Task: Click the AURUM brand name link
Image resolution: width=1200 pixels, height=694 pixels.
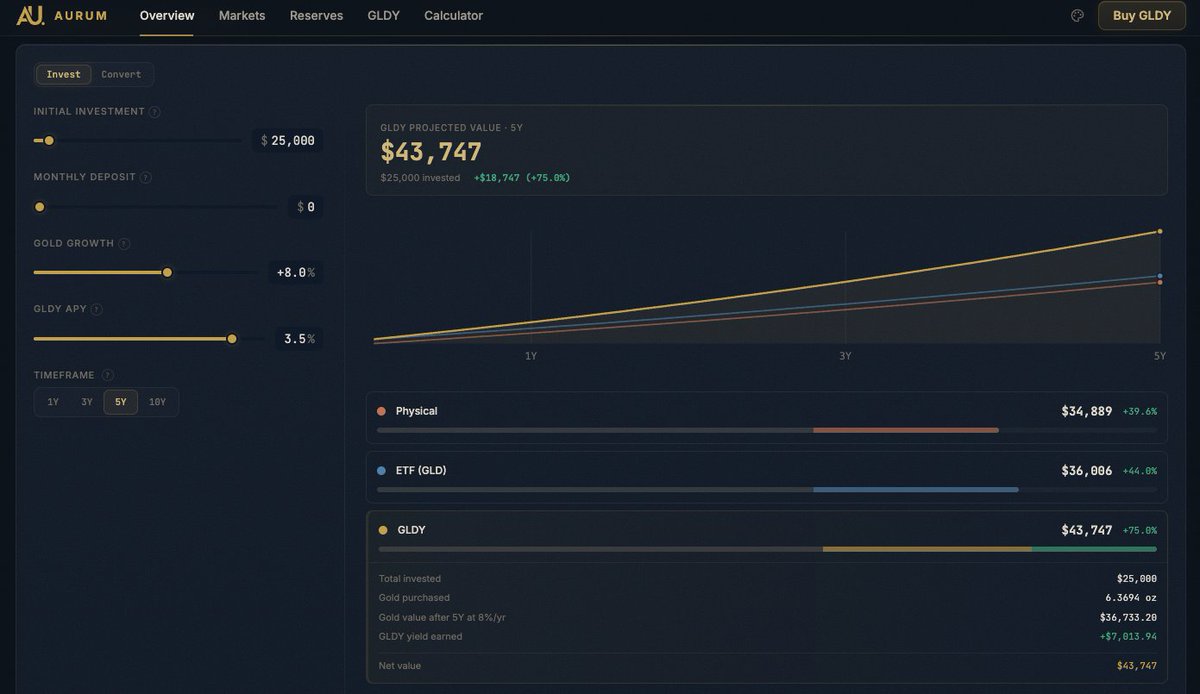Action: [81, 16]
